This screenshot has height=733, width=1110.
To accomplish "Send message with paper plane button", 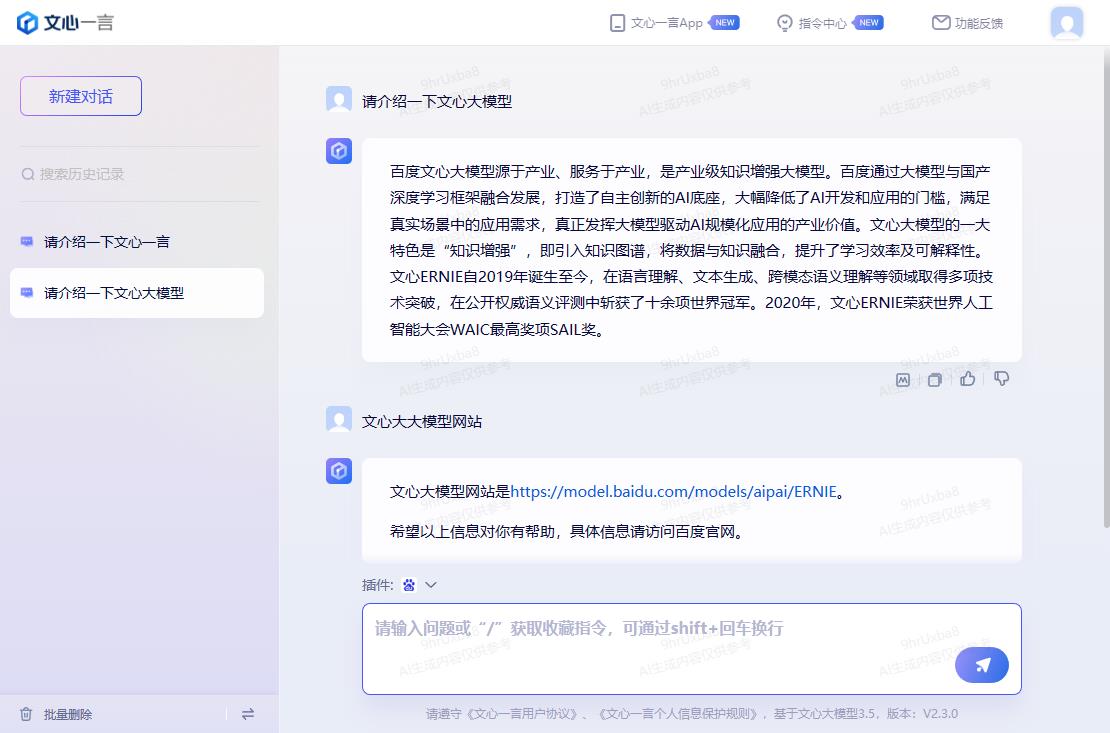I will click(x=981, y=665).
